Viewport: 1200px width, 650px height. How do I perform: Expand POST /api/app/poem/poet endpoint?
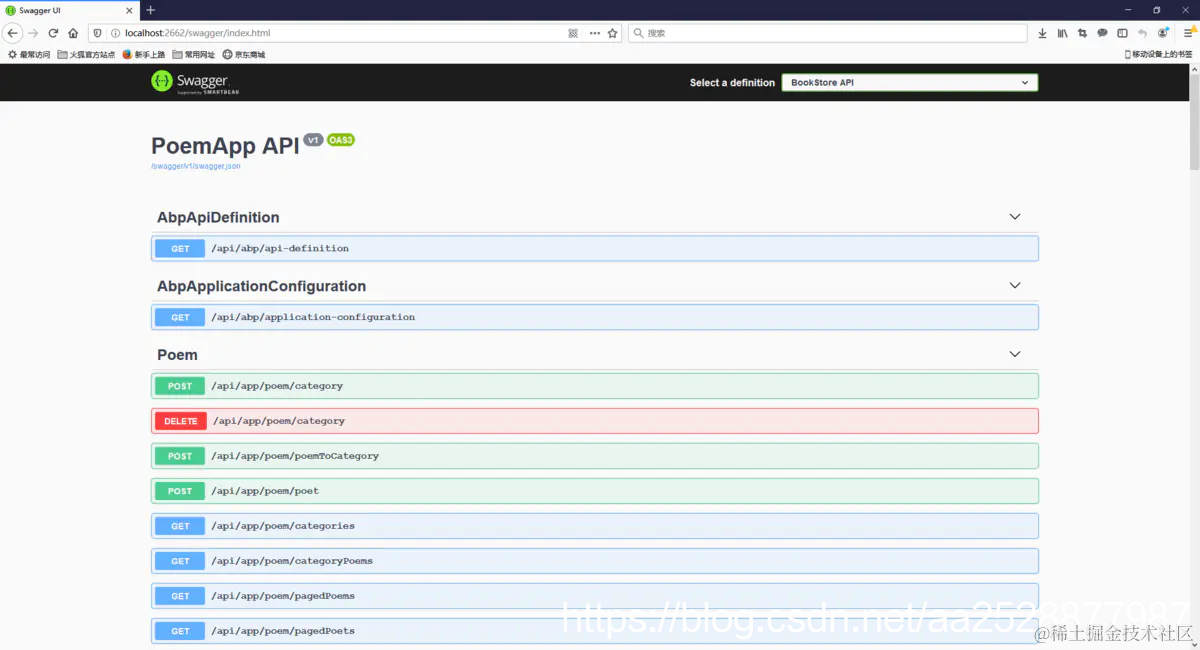(x=595, y=491)
